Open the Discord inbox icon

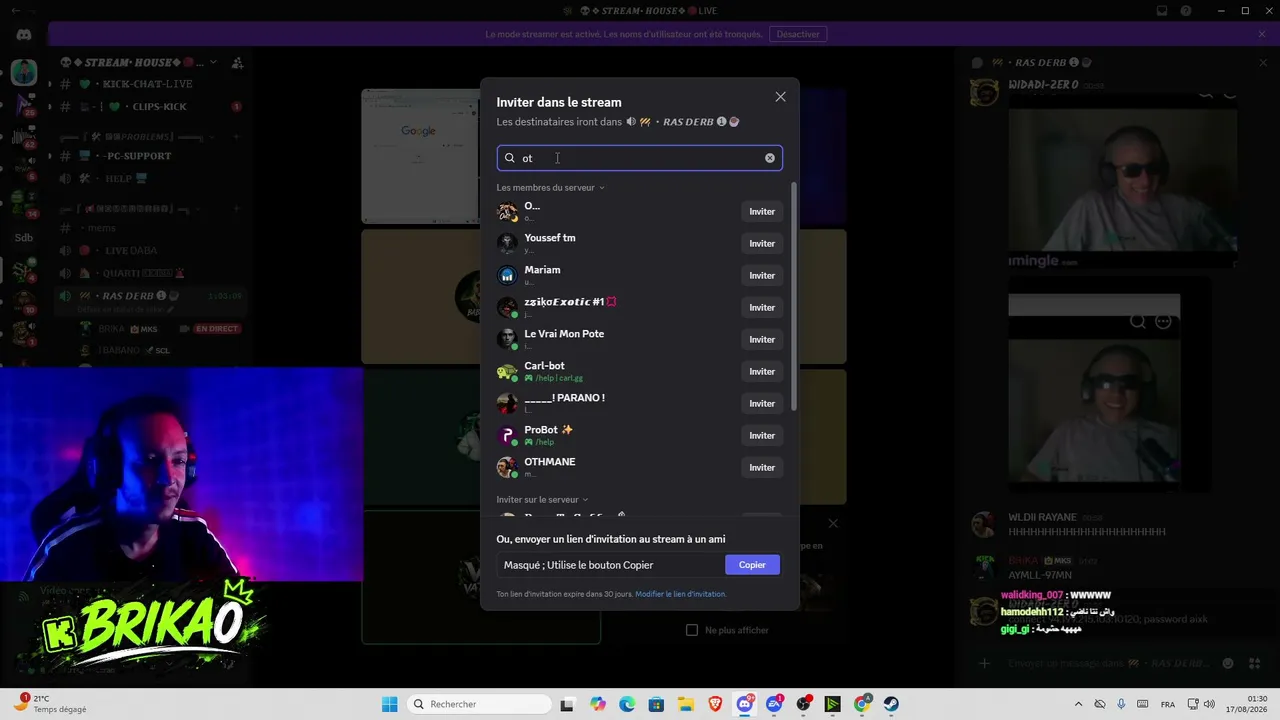pyautogui.click(x=1162, y=11)
